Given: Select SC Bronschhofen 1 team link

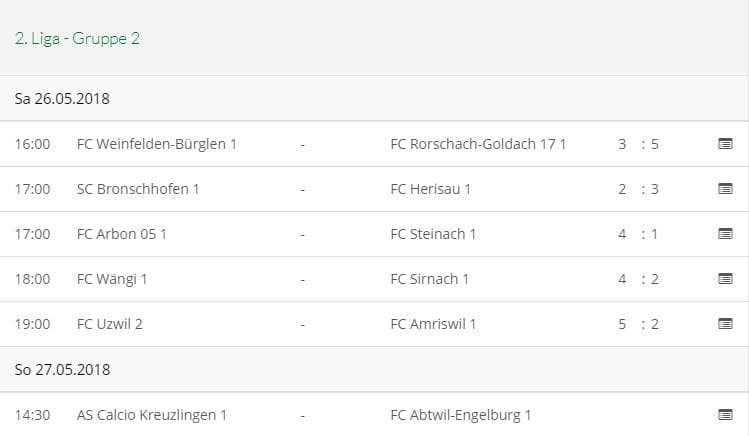Looking at the screenshot, I should click(x=138, y=189).
